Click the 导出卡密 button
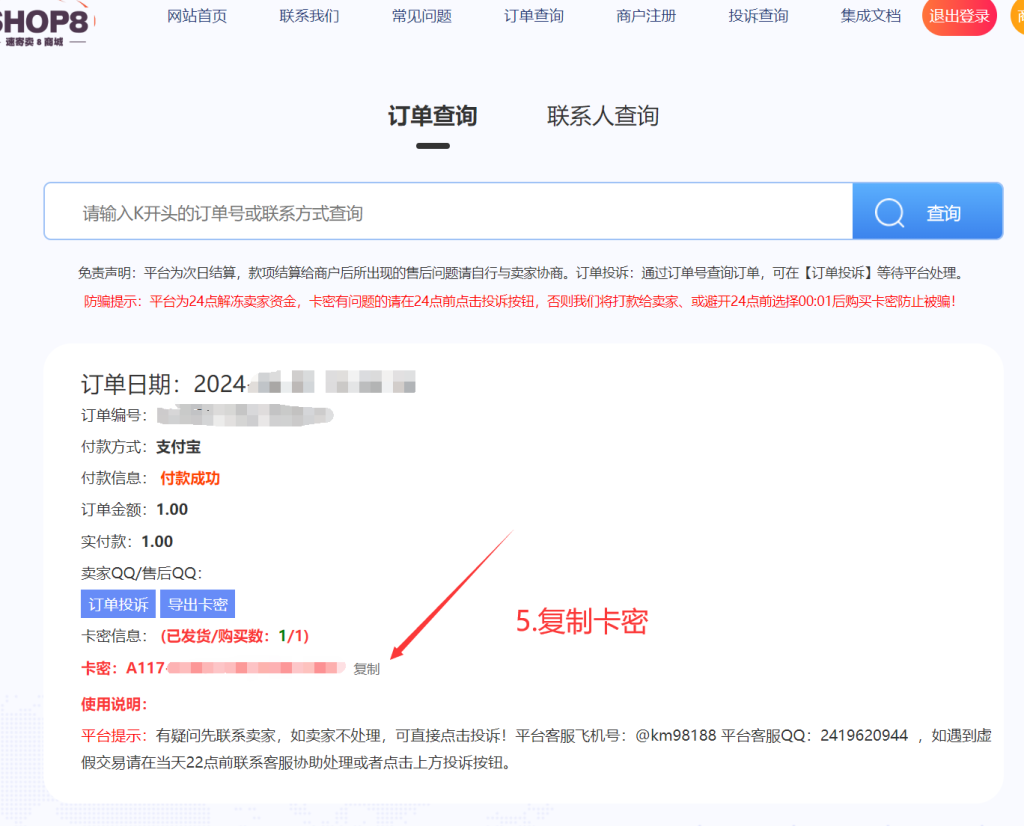 [x=197, y=604]
